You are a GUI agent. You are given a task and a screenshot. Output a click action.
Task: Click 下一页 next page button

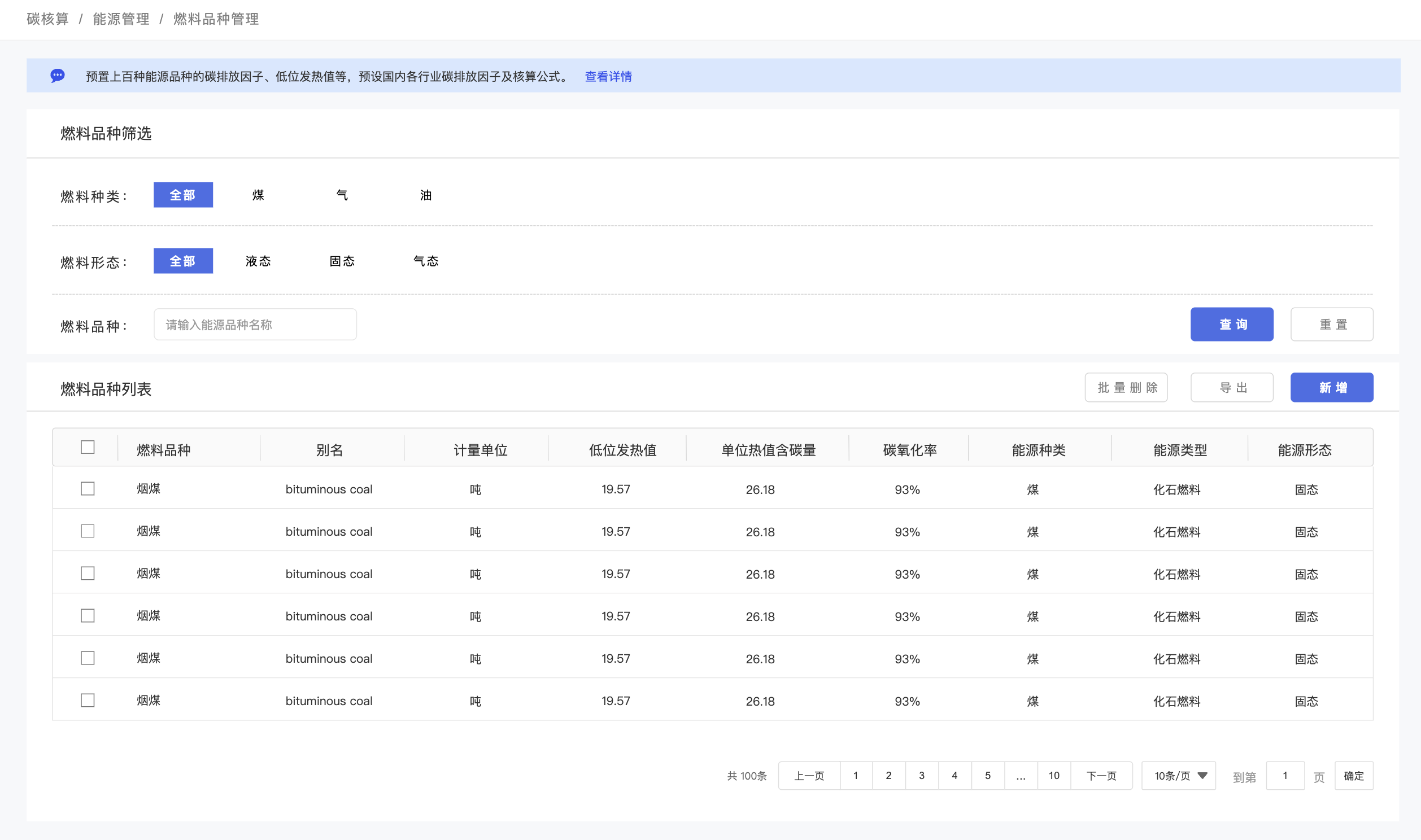(1101, 776)
